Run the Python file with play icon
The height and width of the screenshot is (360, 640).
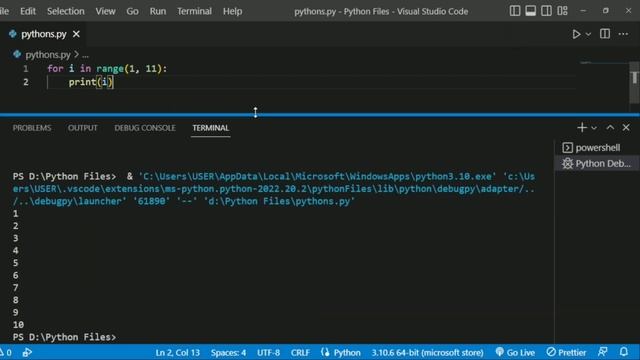576,34
